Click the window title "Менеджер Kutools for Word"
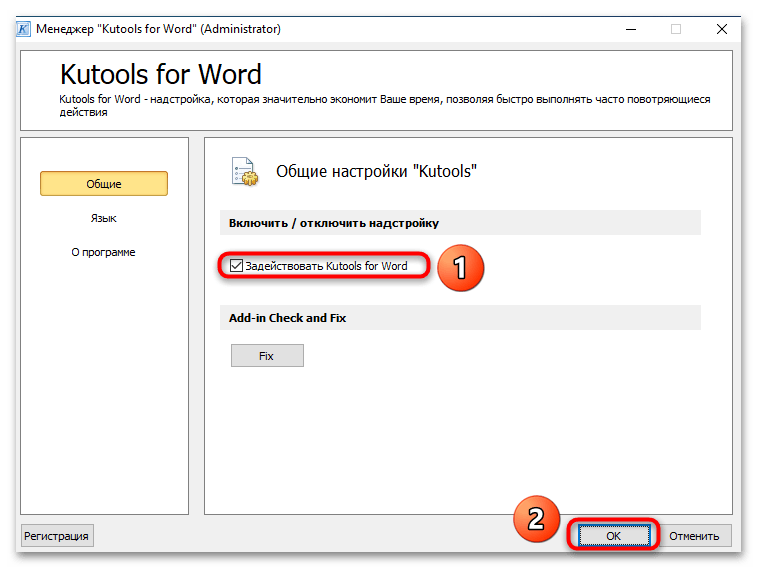 tap(158, 29)
